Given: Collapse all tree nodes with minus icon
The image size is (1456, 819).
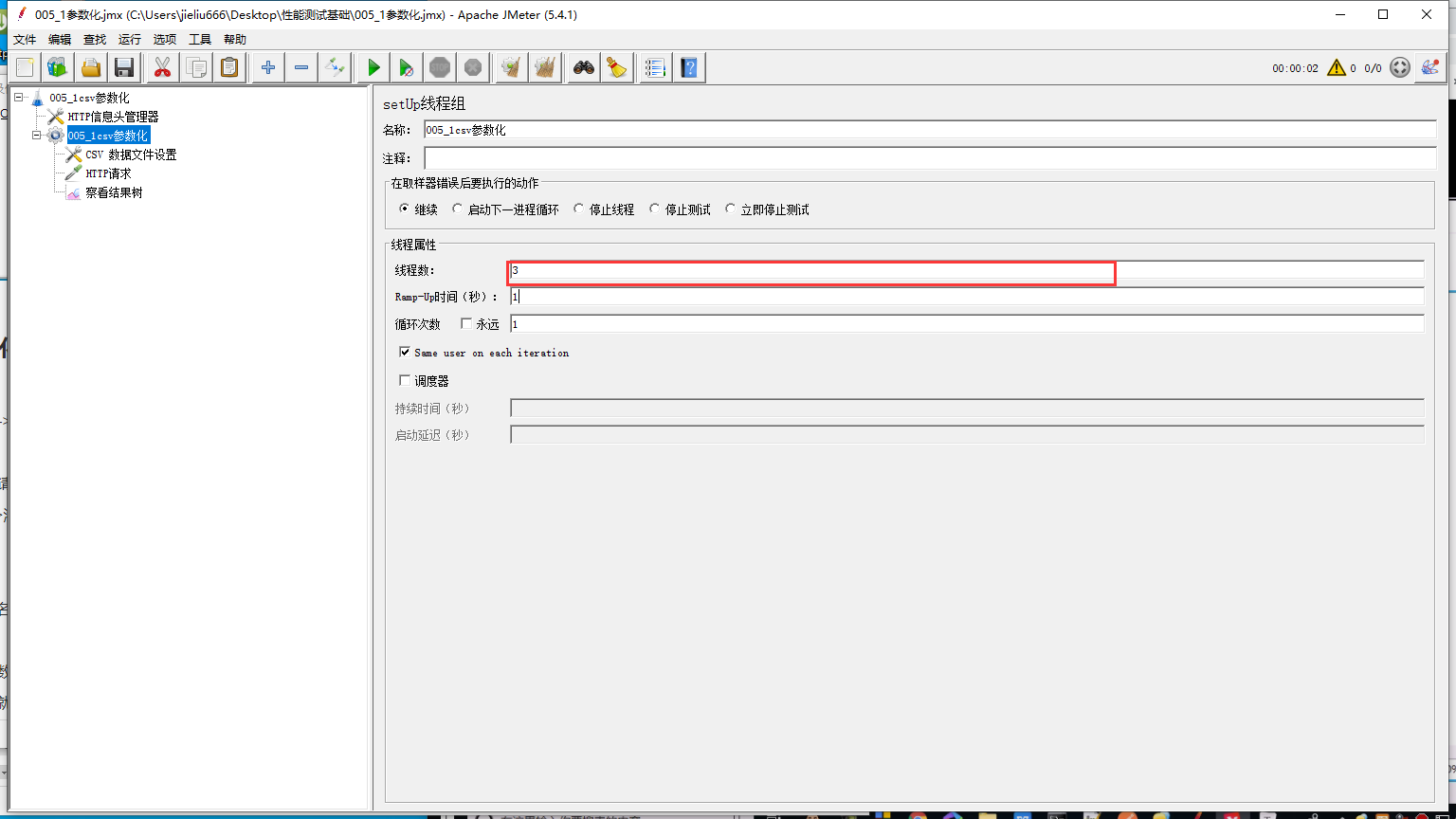Looking at the screenshot, I should pyautogui.click(x=301, y=67).
